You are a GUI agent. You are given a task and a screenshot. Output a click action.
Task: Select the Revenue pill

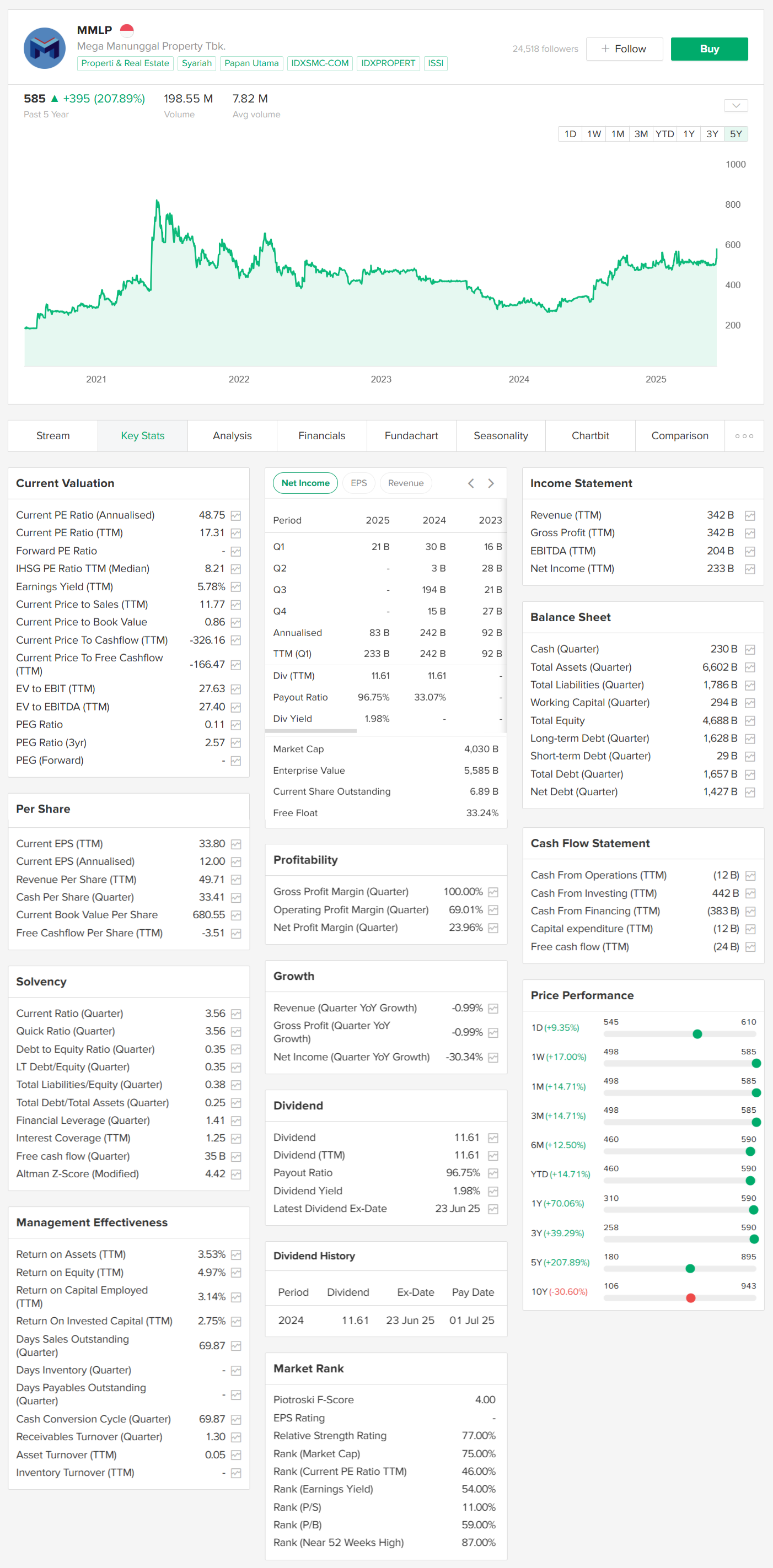click(x=406, y=483)
